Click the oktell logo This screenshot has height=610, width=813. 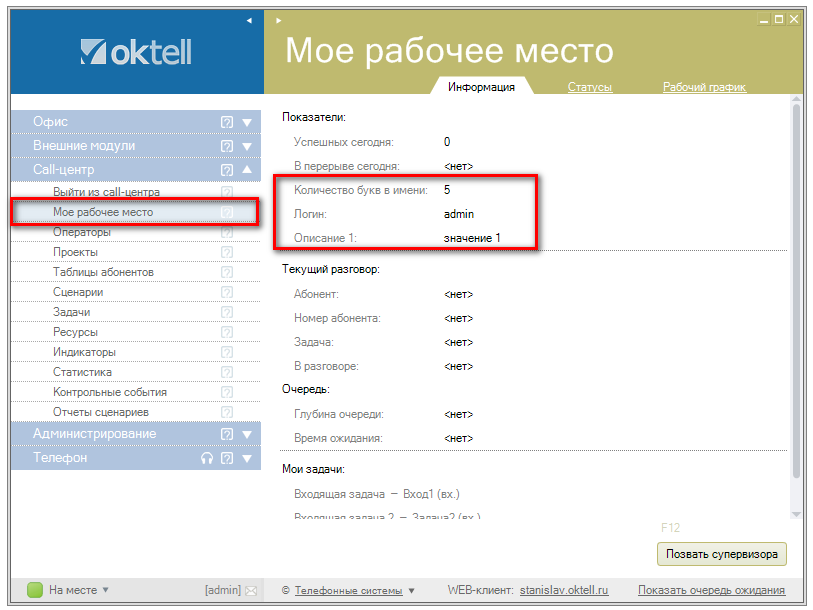pos(135,51)
